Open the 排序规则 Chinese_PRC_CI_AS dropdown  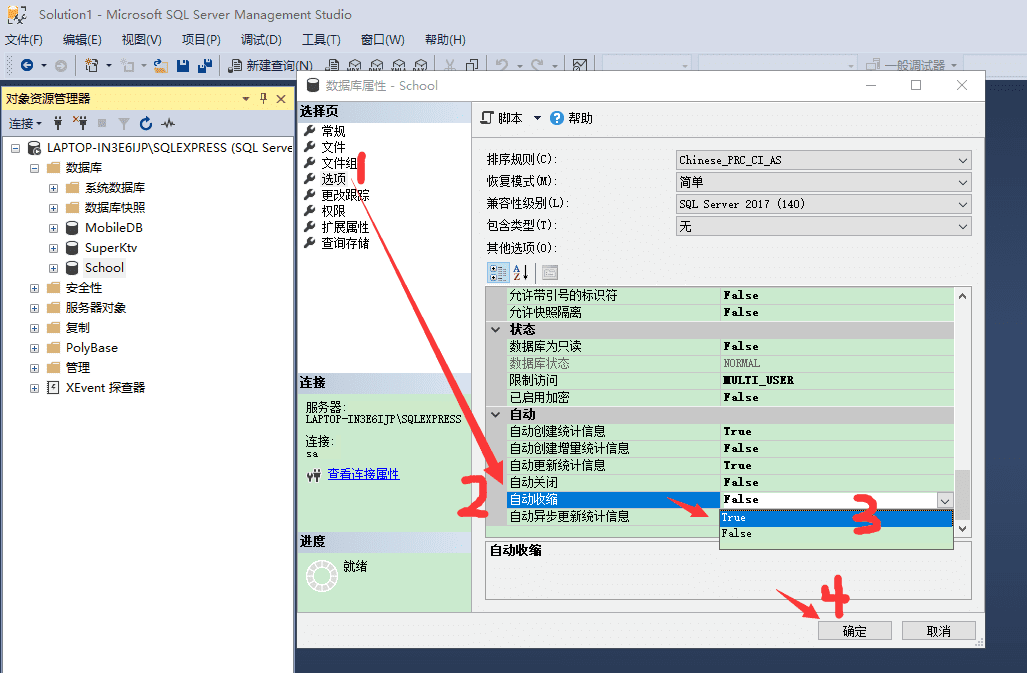pos(823,160)
